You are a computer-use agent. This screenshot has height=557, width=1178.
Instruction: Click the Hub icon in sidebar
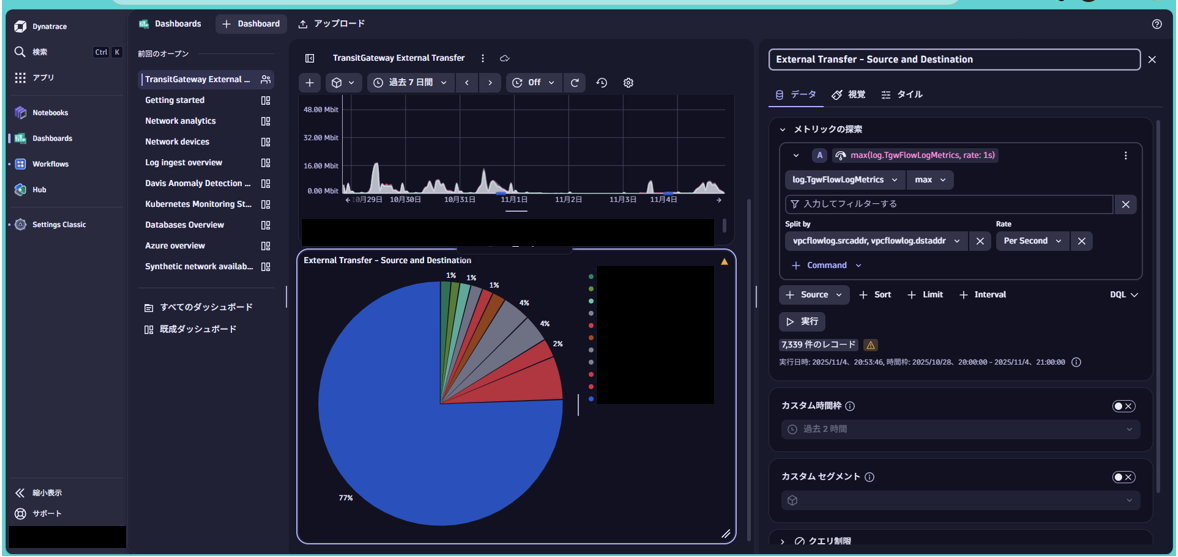point(20,189)
